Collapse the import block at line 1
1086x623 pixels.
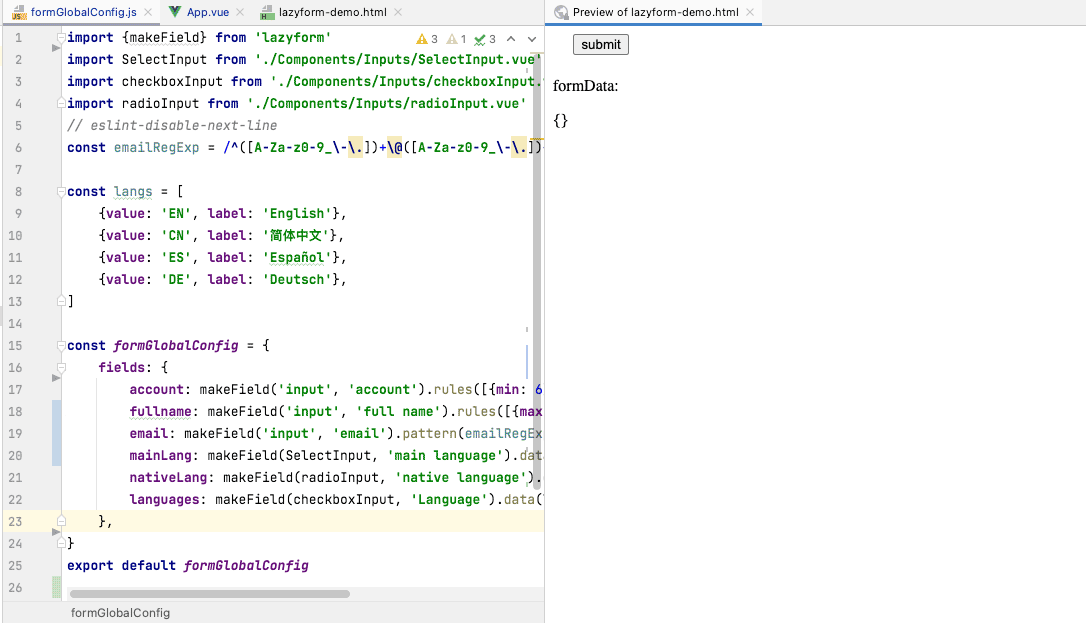pos(61,37)
